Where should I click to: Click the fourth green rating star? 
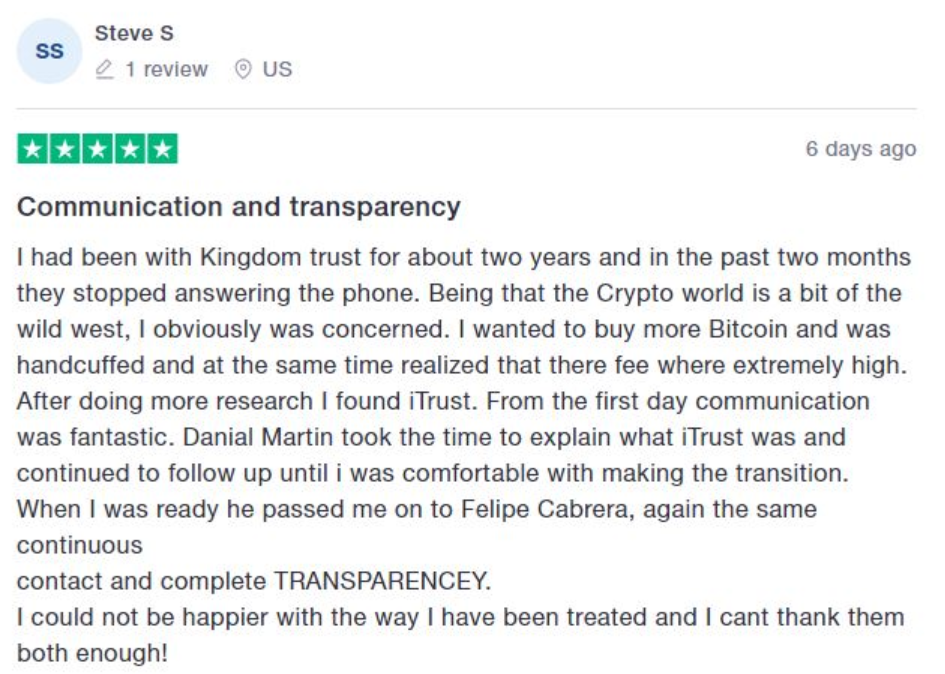(x=130, y=149)
